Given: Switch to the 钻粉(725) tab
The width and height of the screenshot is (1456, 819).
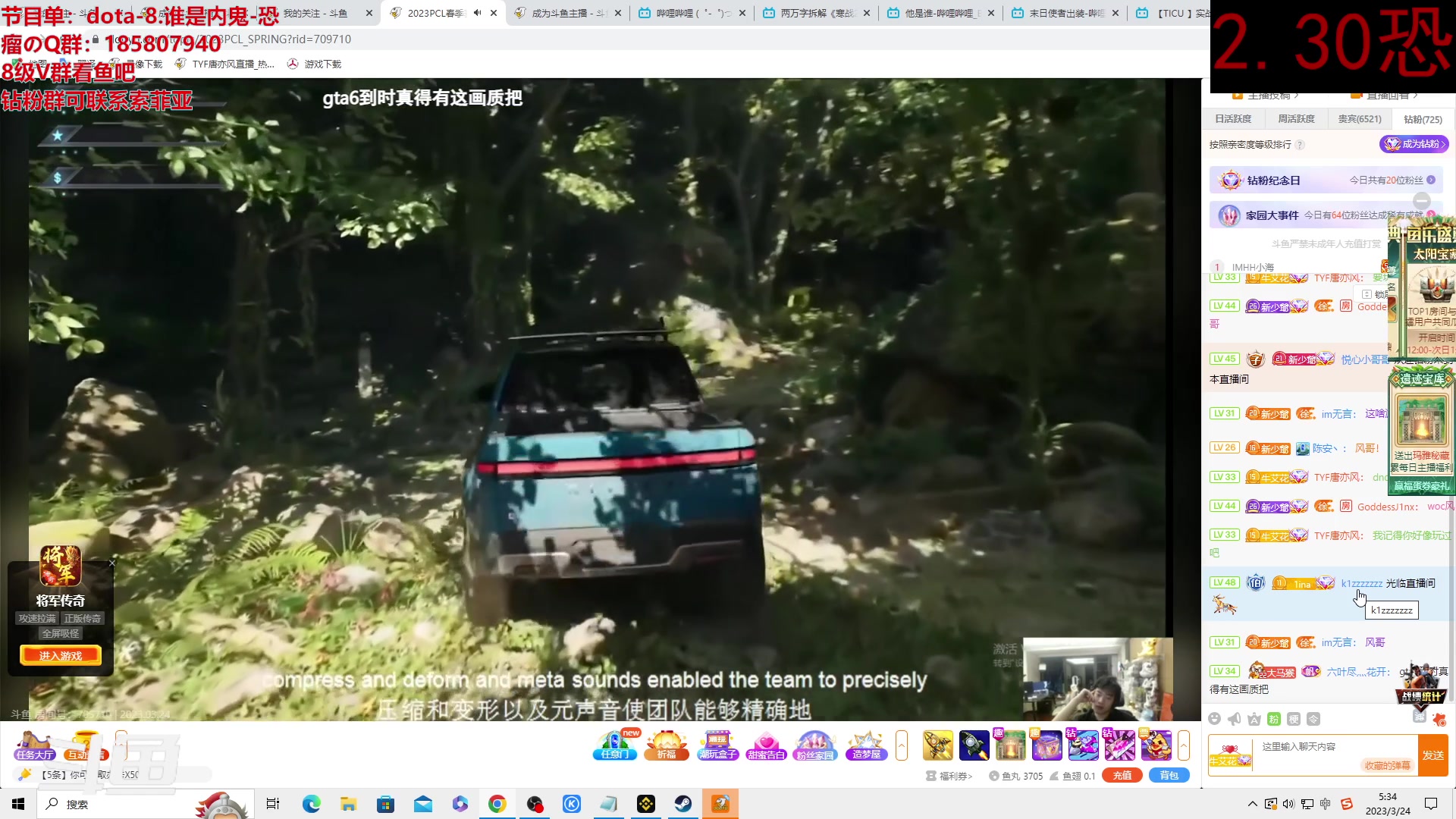Looking at the screenshot, I should tap(1423, 119).
